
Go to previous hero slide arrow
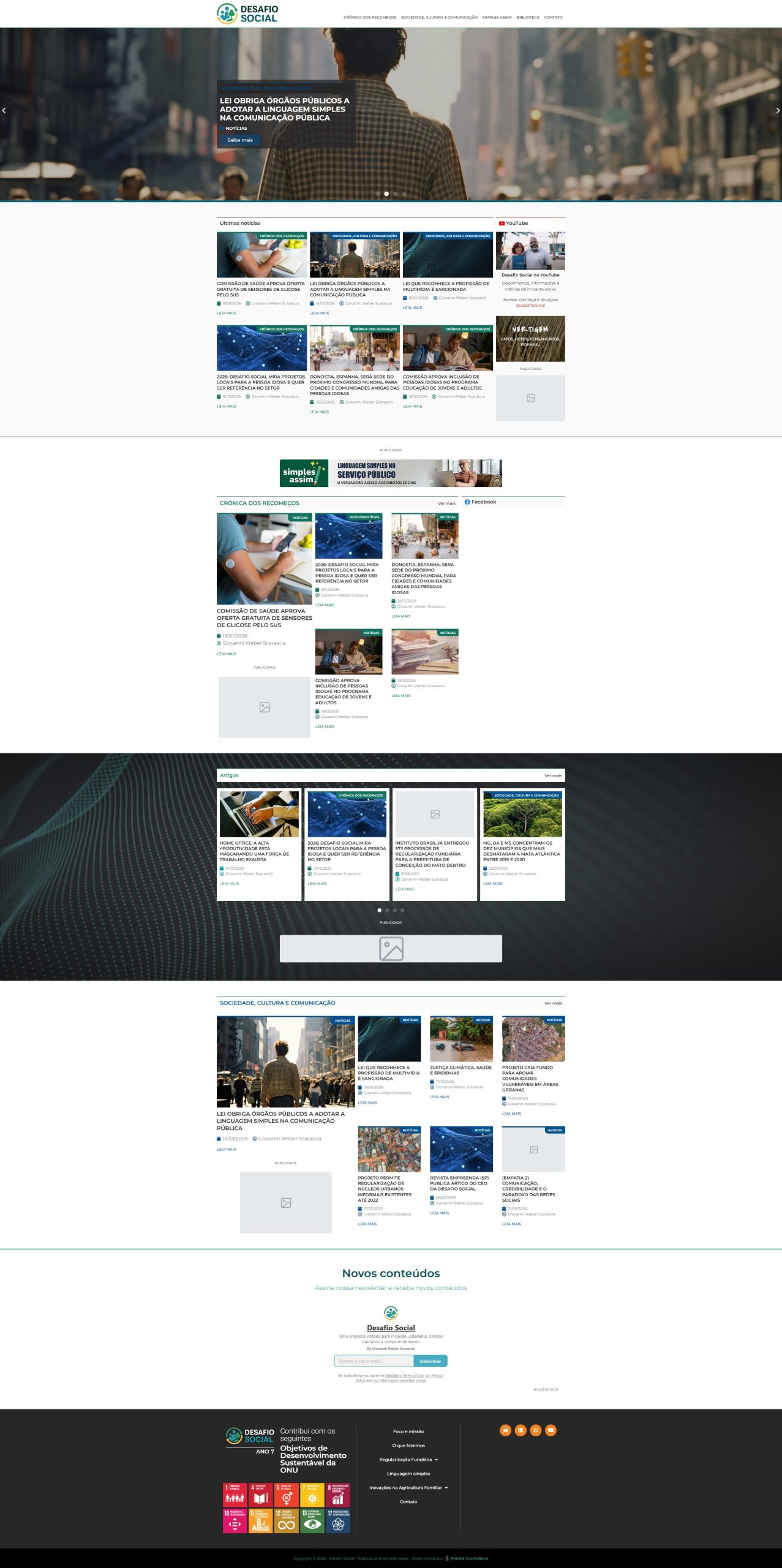[4, 111]
